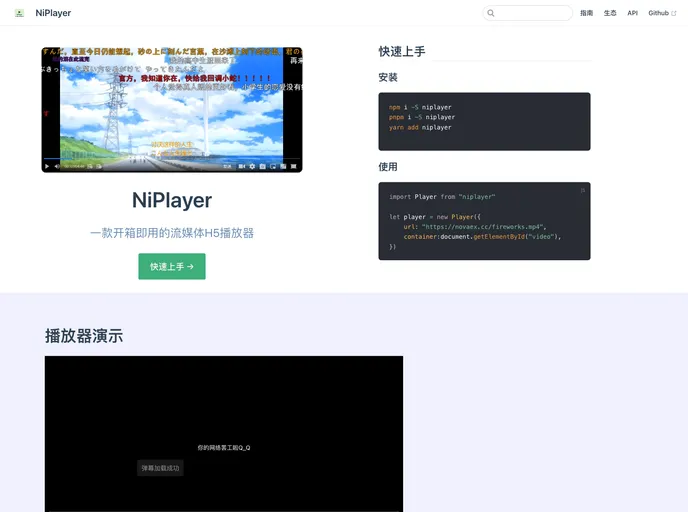Screen dimensions: 688x512
Task: Click the 'pnpm i -S niplayer' line
Action: point(422,117)
